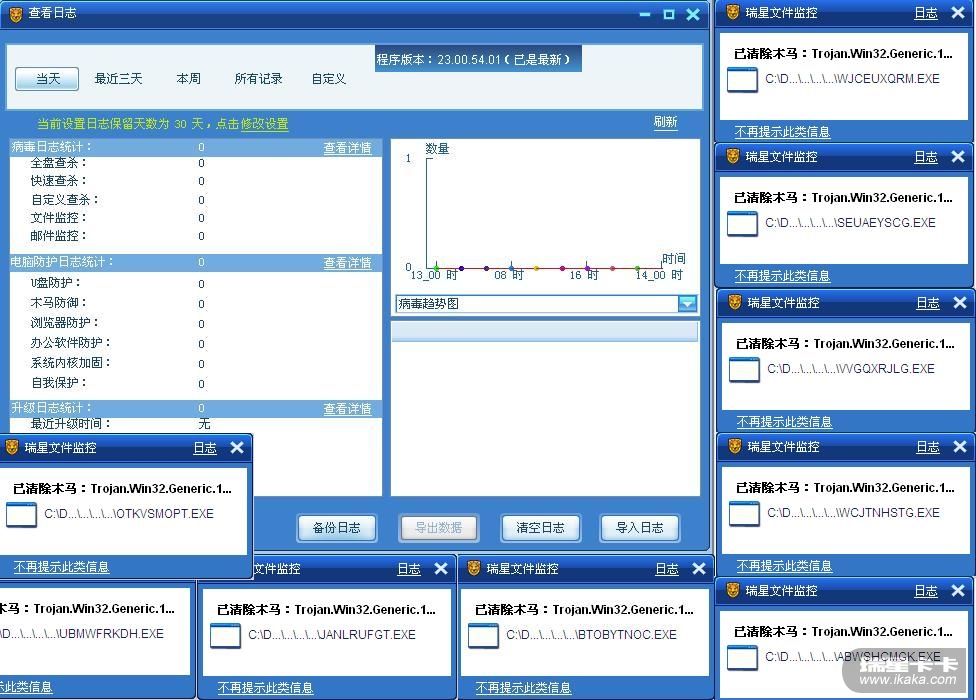Click file icon beside VVGQXRJLG.EXE

pyautogui.click(x=744, y=370)
